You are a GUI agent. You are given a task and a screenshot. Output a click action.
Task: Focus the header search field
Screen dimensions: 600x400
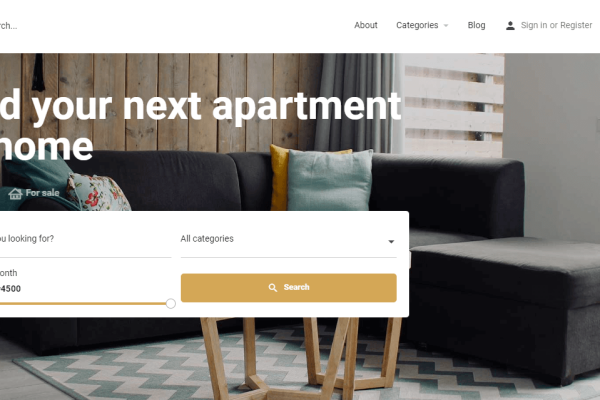[8, 26]
